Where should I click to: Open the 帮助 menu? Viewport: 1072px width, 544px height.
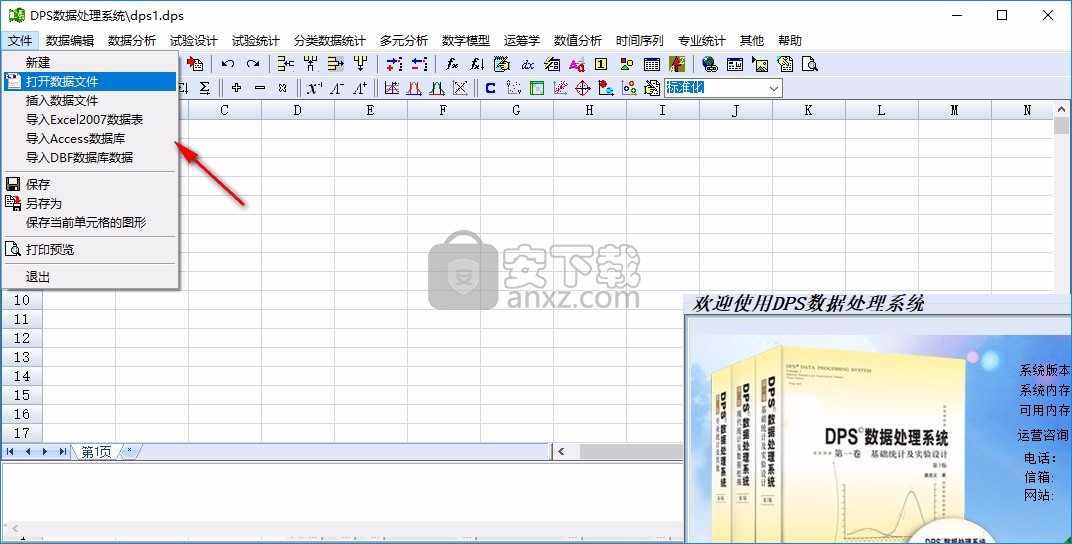pos(790,40)
